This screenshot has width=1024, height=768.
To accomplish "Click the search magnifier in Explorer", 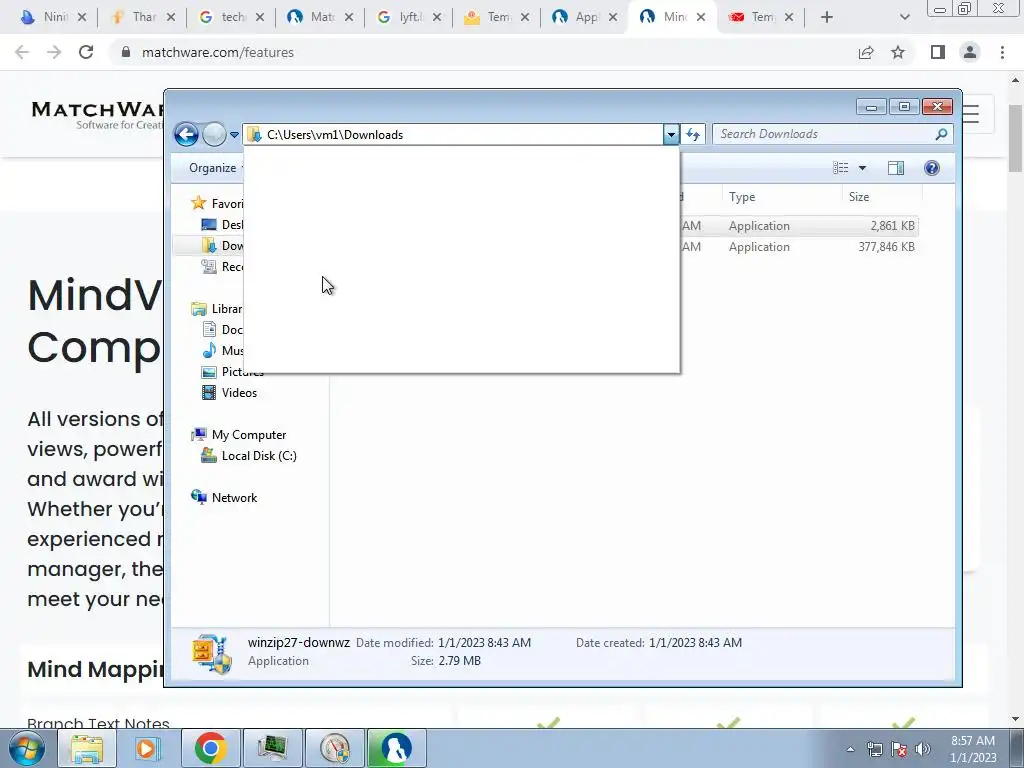I will click(x=941, y=134).
